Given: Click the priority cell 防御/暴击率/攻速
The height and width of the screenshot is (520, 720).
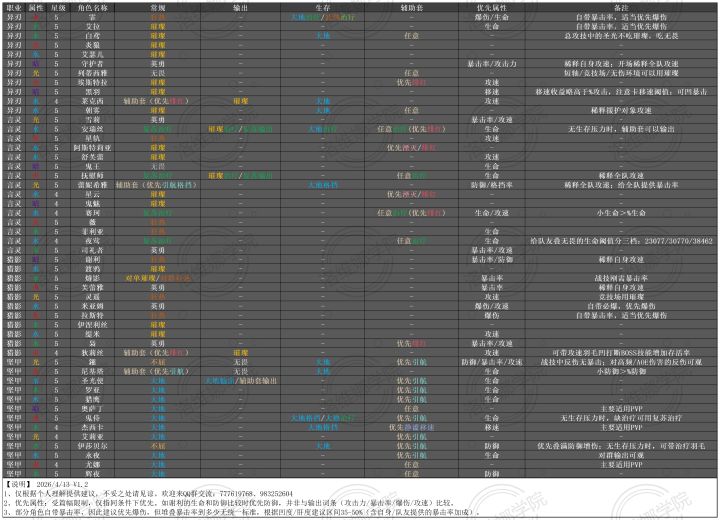Looking at the screenshot, I should (492, 362).
